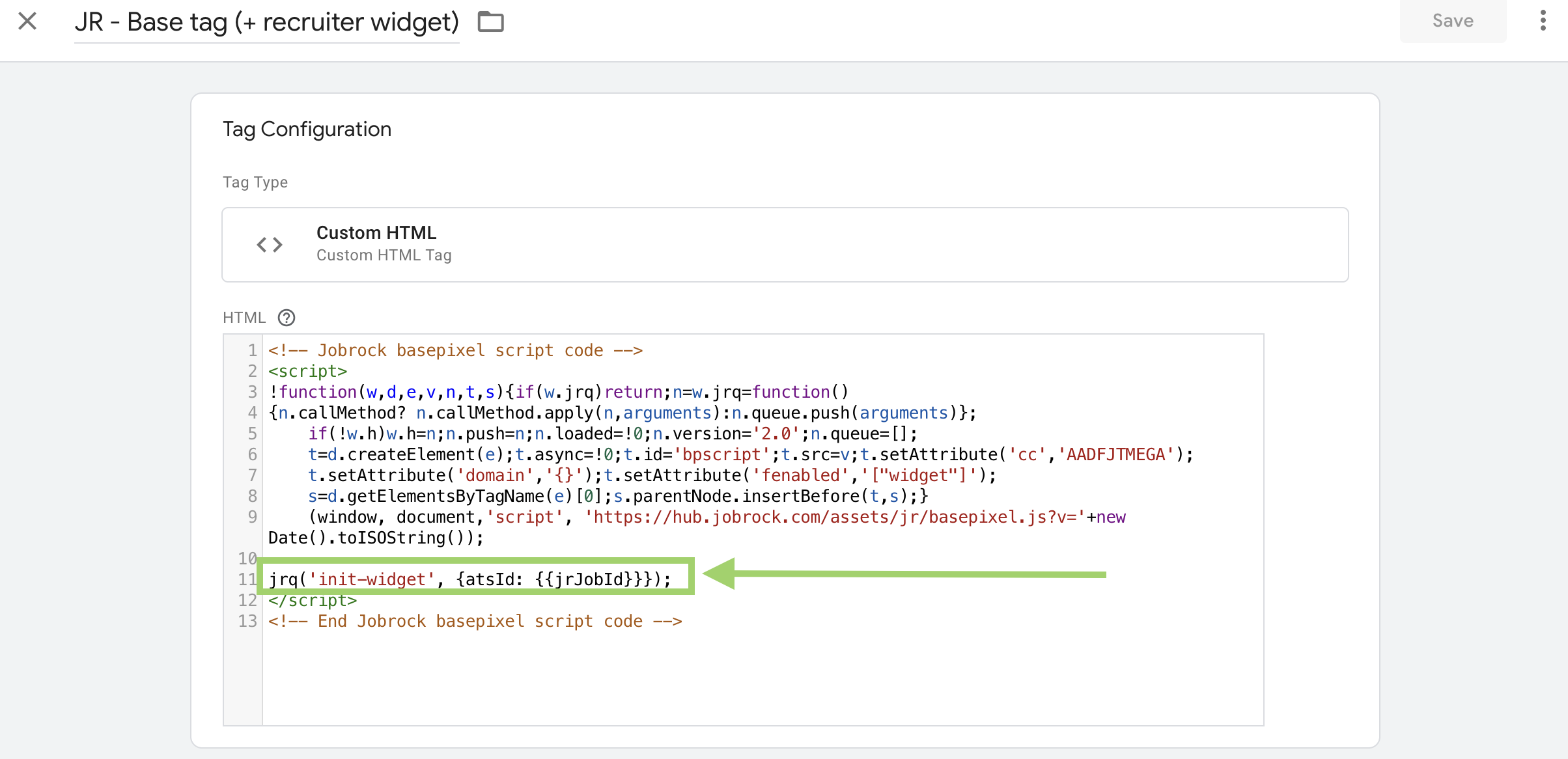The width and height of the screenshot is (1568, 759).
Task: Select the Custom HTML tag type card
Action: click(785, 245)
